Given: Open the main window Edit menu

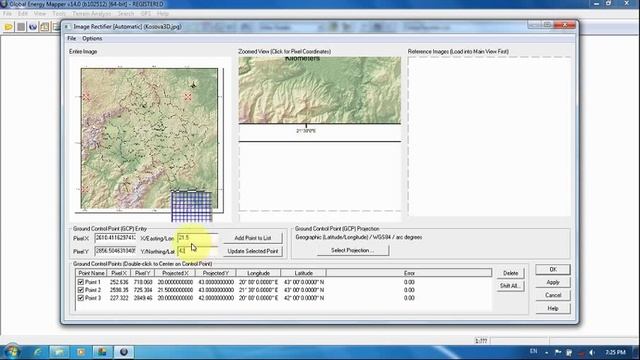Looking at the screenshot, I should [22, 13].
